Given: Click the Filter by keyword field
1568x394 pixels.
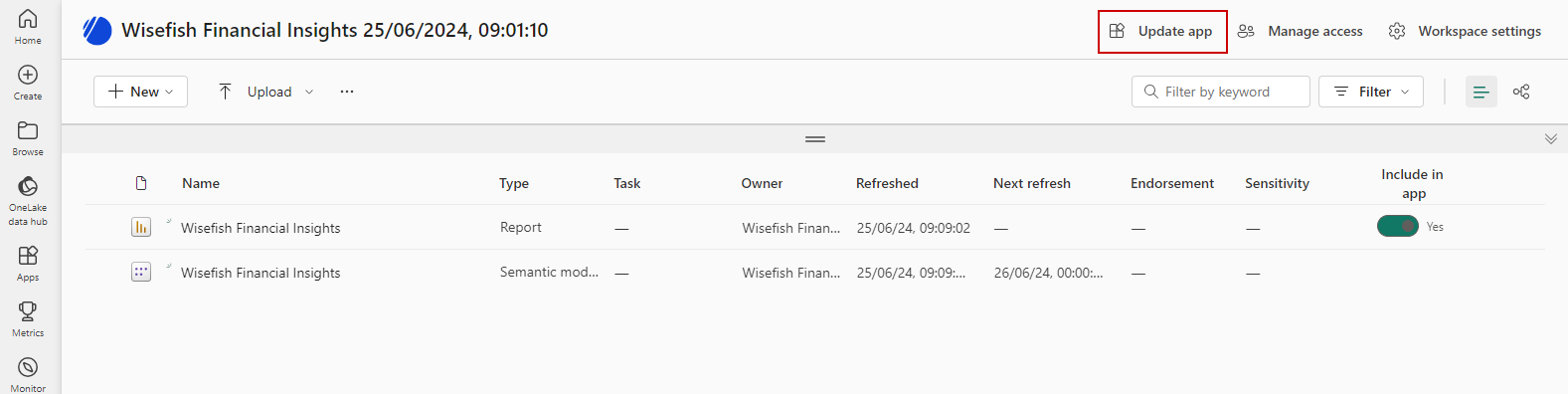Looking at the screenshot, I should (x=1221, y=92).
